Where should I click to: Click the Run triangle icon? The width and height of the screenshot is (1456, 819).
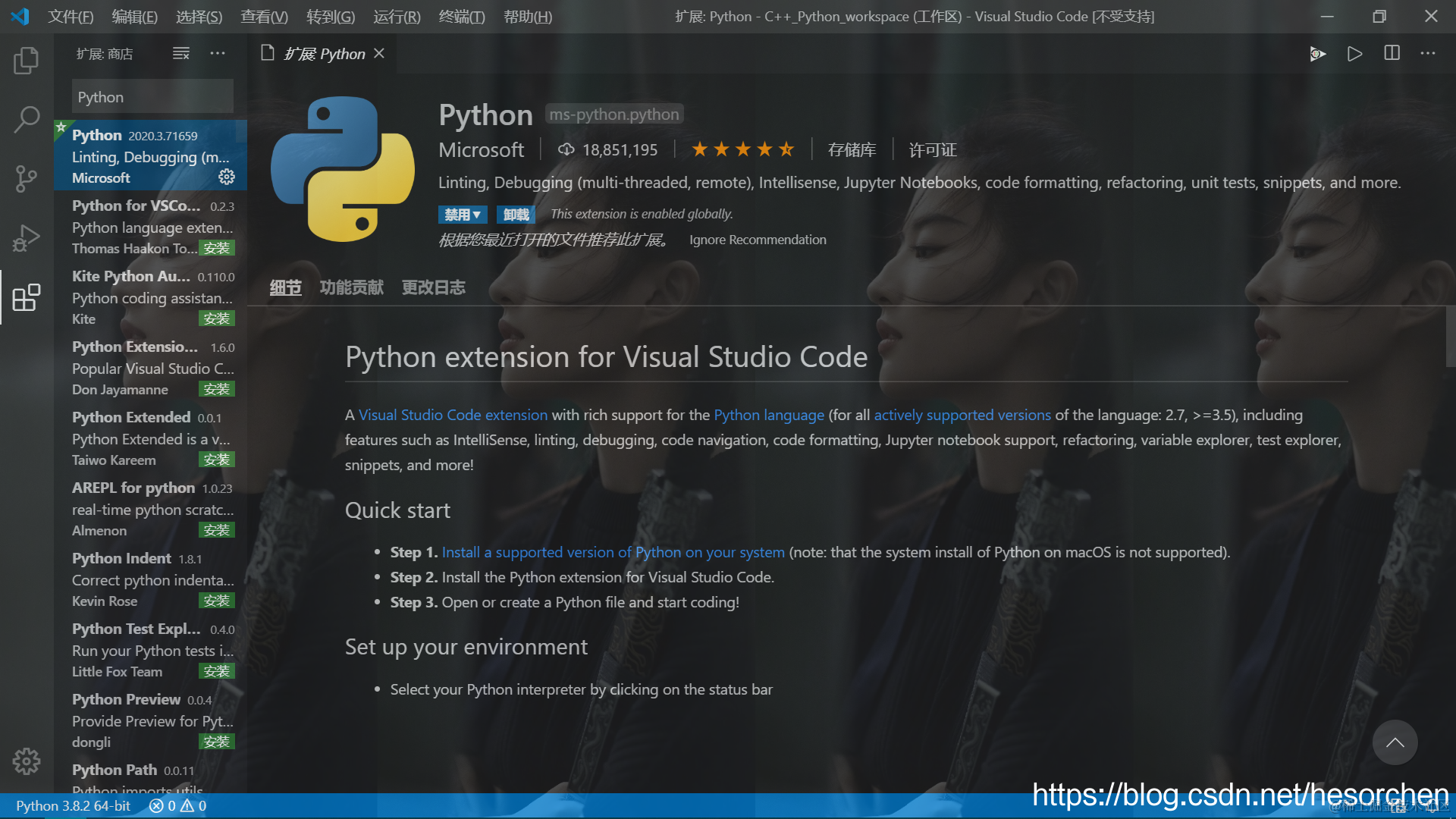(x=1354, y=54)
